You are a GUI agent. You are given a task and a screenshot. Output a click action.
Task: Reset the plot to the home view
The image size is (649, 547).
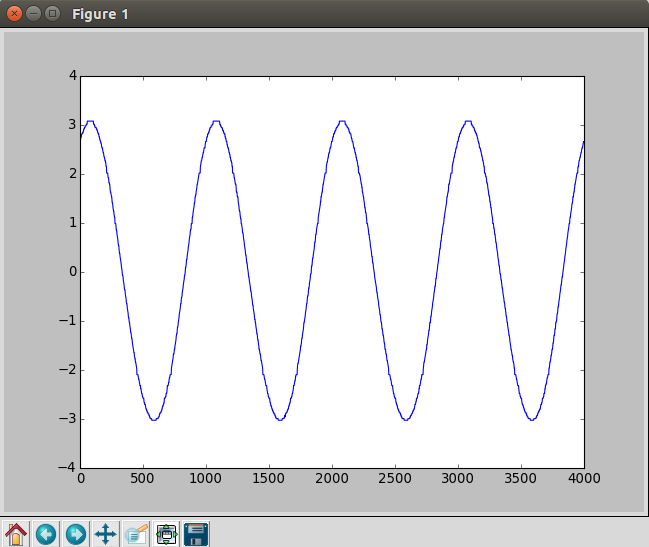click(16, 534)
